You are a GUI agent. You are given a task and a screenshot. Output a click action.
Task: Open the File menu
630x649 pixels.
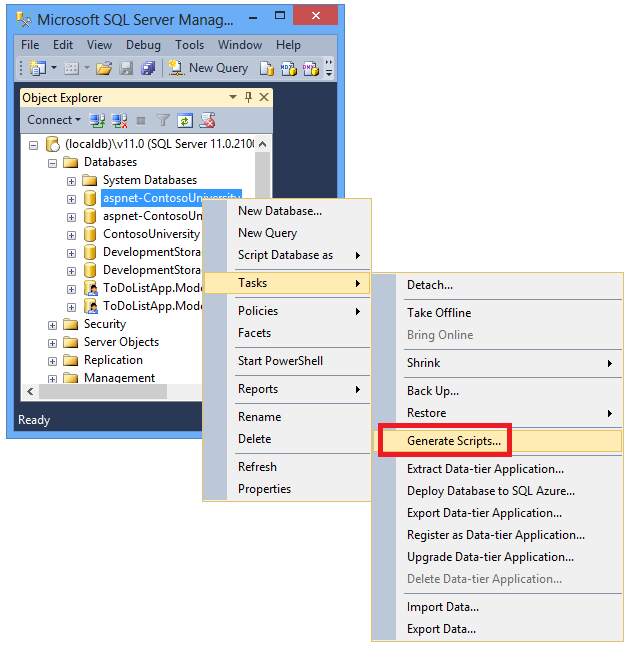pos(30,45)
